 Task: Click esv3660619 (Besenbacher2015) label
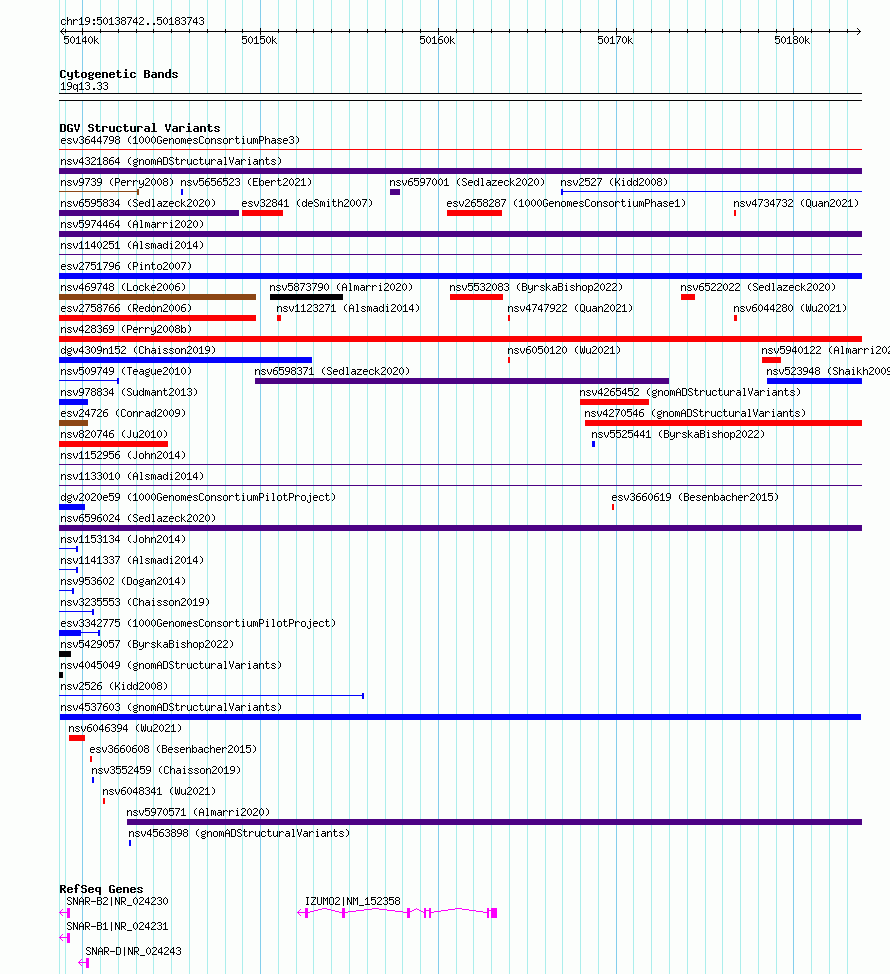[695, 497]
